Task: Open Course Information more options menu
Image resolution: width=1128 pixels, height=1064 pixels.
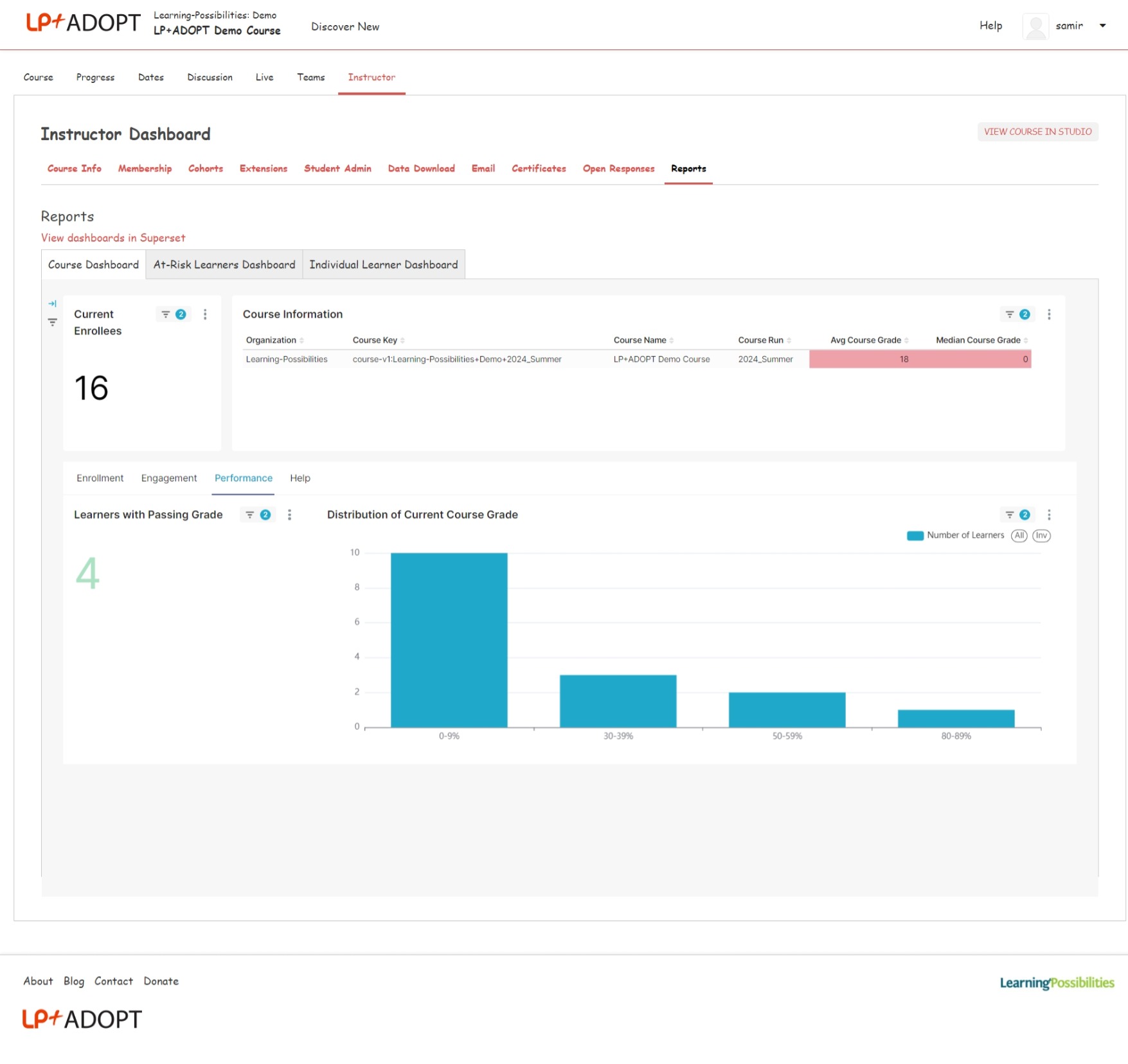Action: click(1049, 315)
